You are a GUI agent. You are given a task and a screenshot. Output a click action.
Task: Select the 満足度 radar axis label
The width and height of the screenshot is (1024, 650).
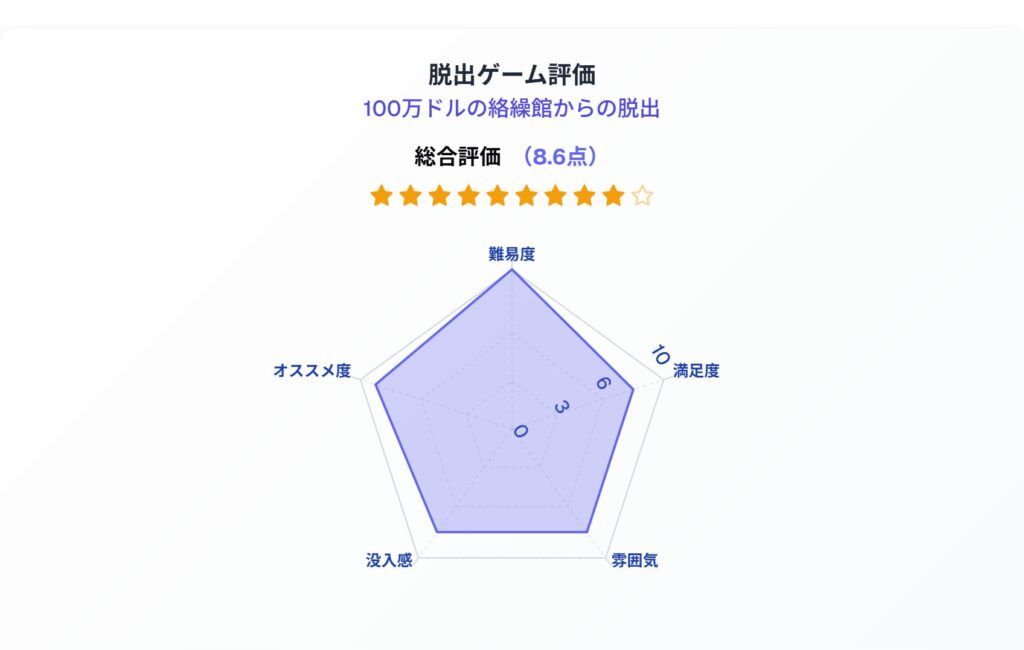696,370
